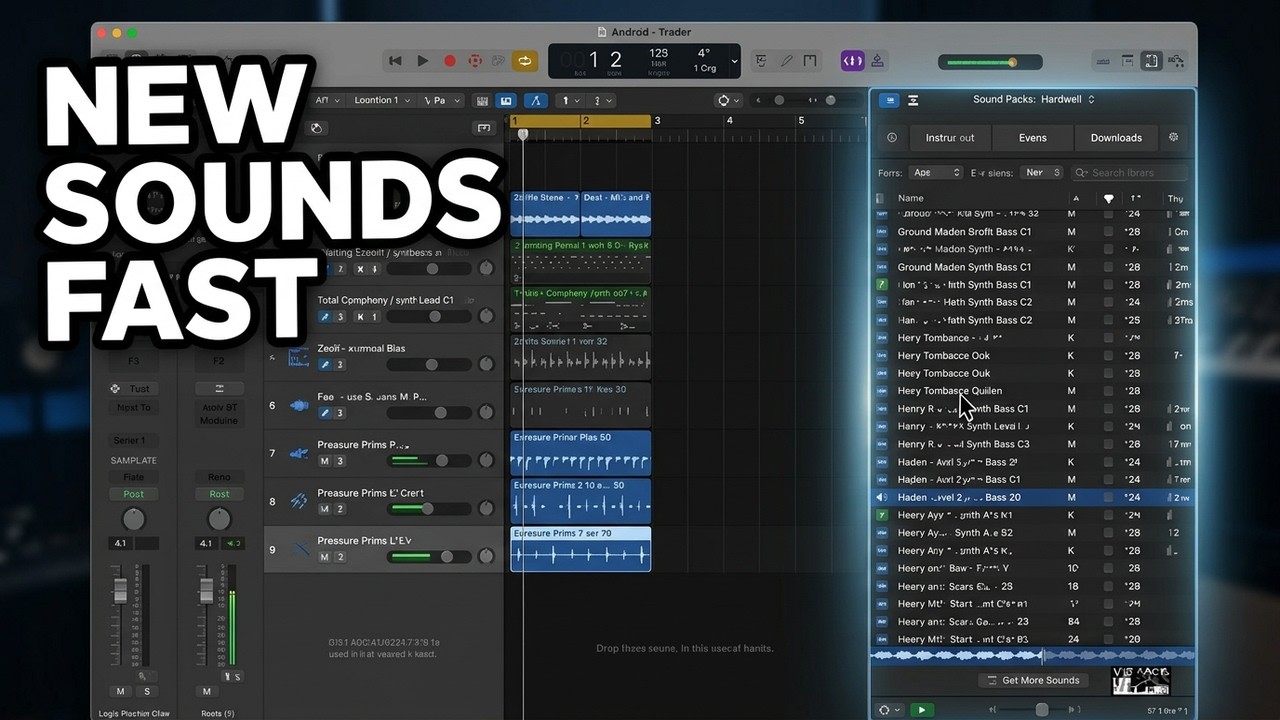
Task: Click the Search library field
Action: (x=1128, y=173)
